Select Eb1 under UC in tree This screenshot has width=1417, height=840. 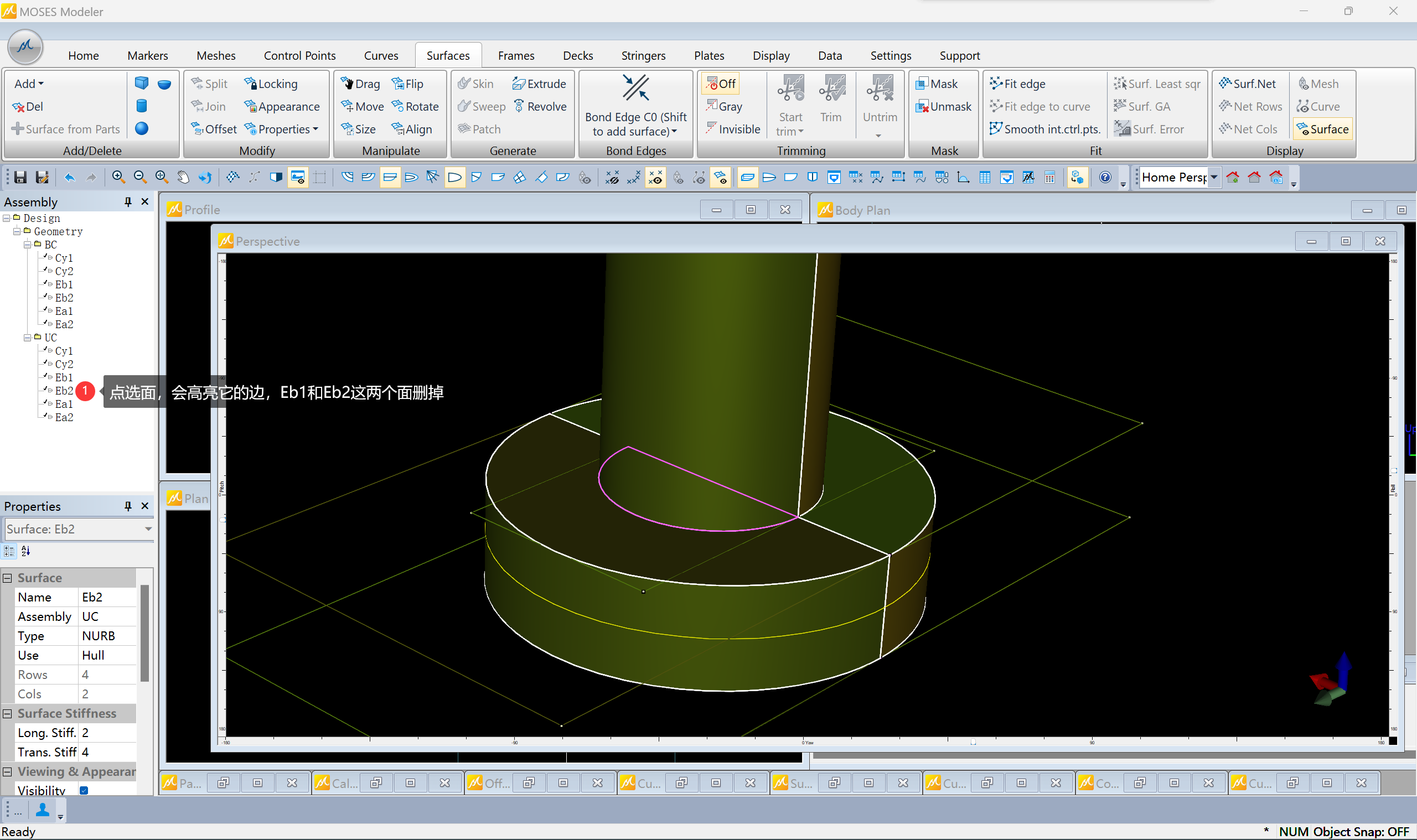click(x=64, y=377)
